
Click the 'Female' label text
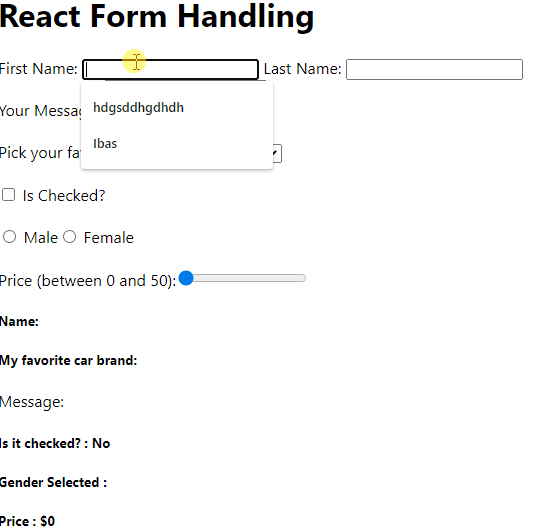tap(109, 238)
